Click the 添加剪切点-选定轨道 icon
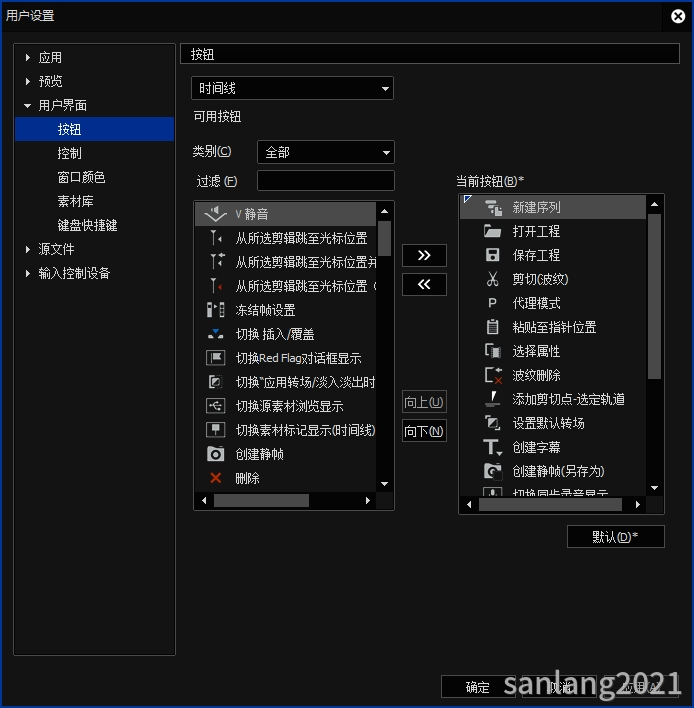This screenshot has width=694, height=708. pyautogui.click(x=493, y=399)
